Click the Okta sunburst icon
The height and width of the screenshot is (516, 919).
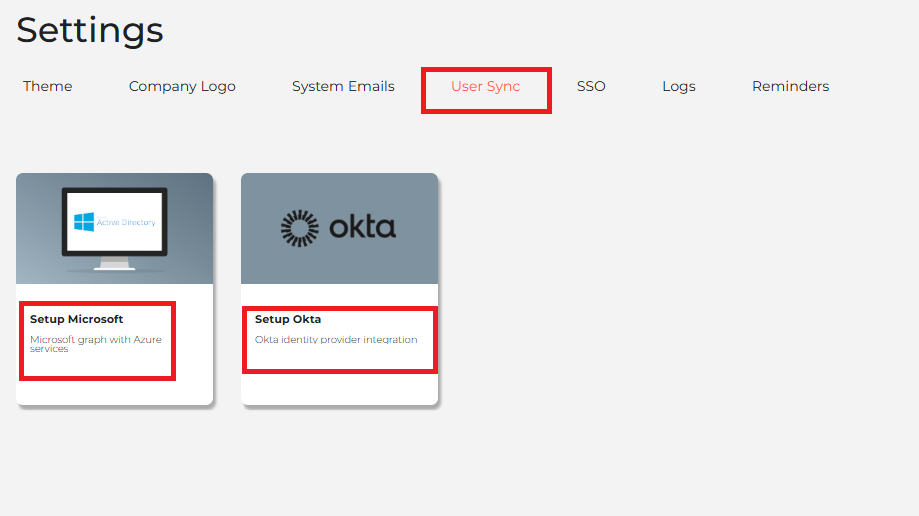pyautogui.click(x=299, y=228)
